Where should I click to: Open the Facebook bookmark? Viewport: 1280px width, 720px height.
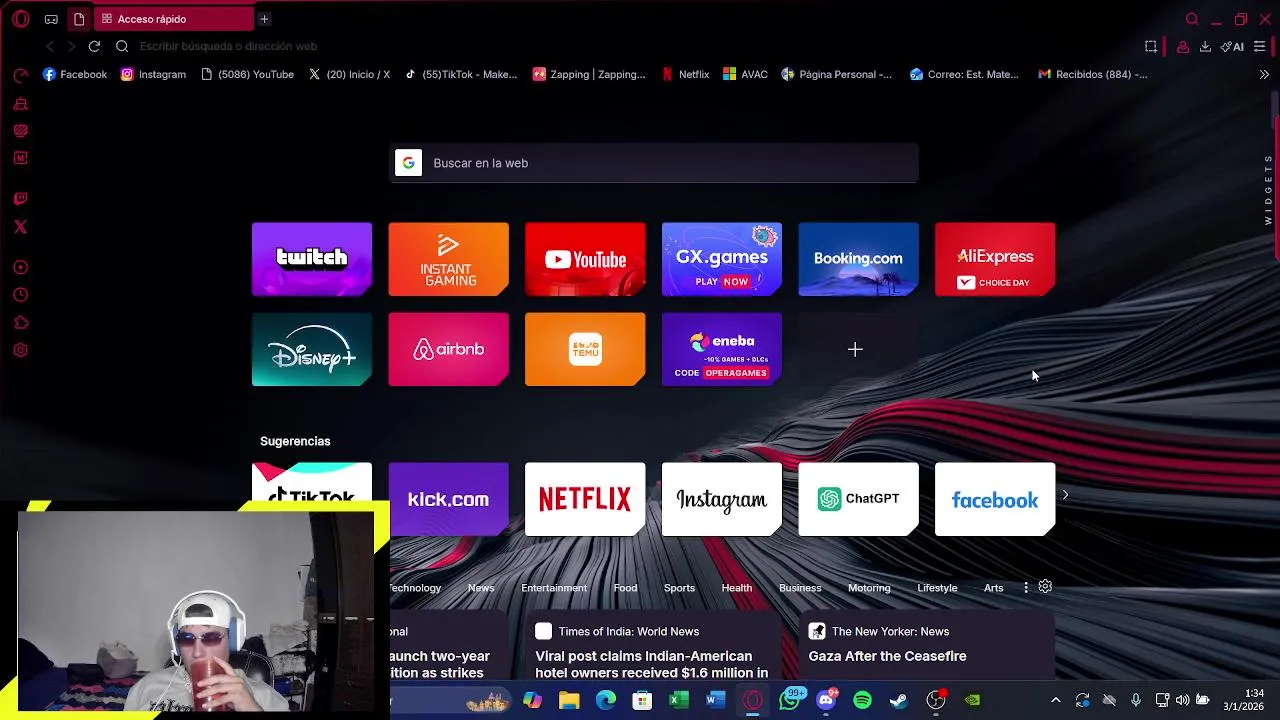[75, 74]
